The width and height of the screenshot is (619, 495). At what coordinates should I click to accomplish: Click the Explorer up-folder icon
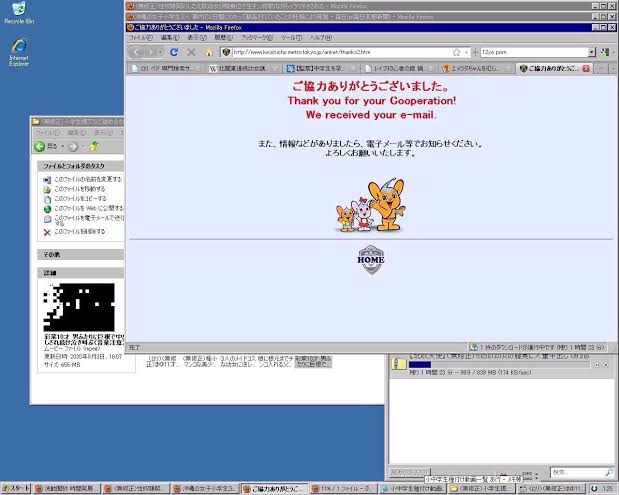[94, 146]
